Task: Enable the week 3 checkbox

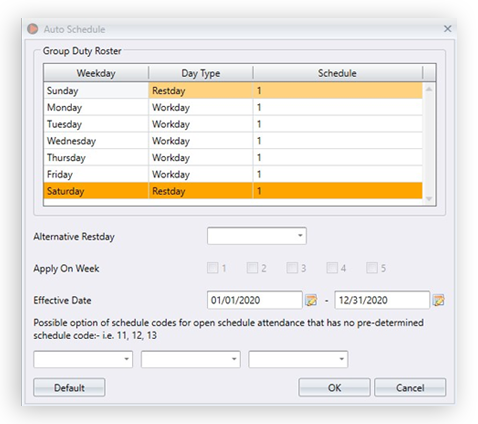Action: click(292, 268)
